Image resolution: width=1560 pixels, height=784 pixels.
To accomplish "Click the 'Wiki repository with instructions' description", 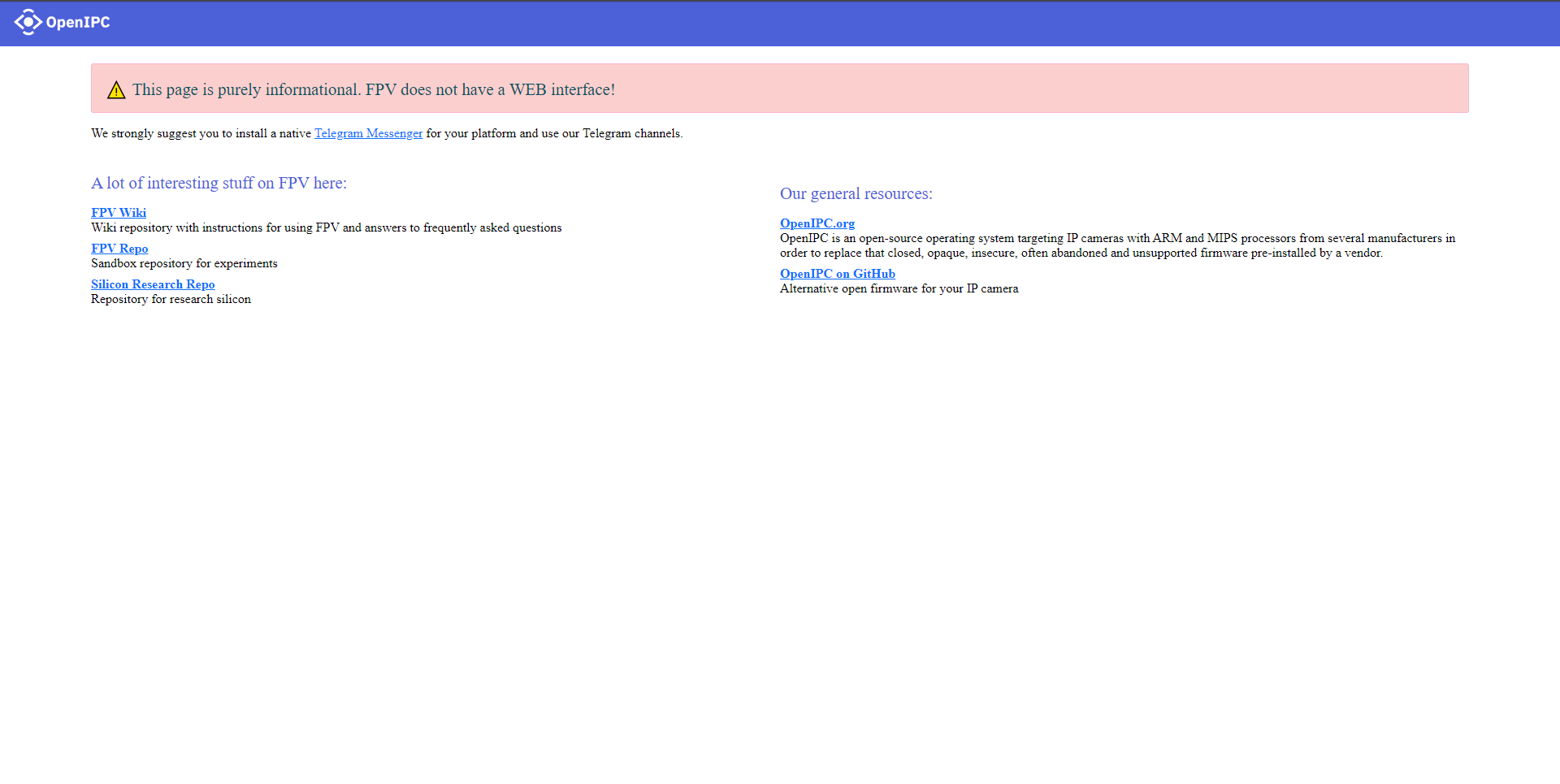I will coord(327,227).
